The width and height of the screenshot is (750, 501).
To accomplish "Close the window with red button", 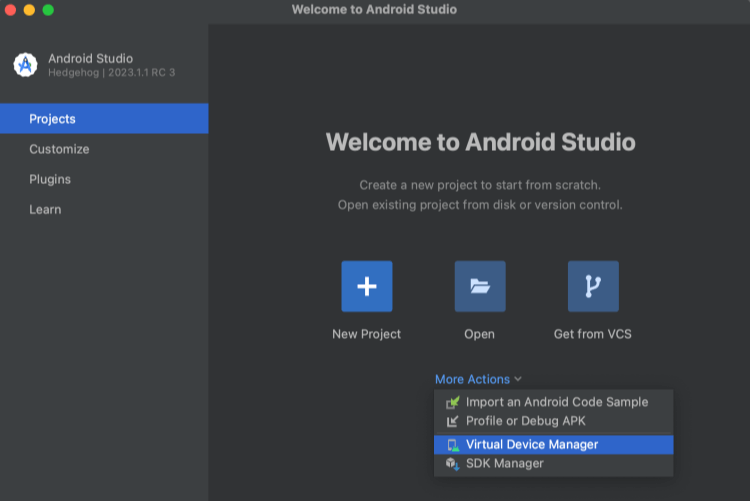I will 11,10.
